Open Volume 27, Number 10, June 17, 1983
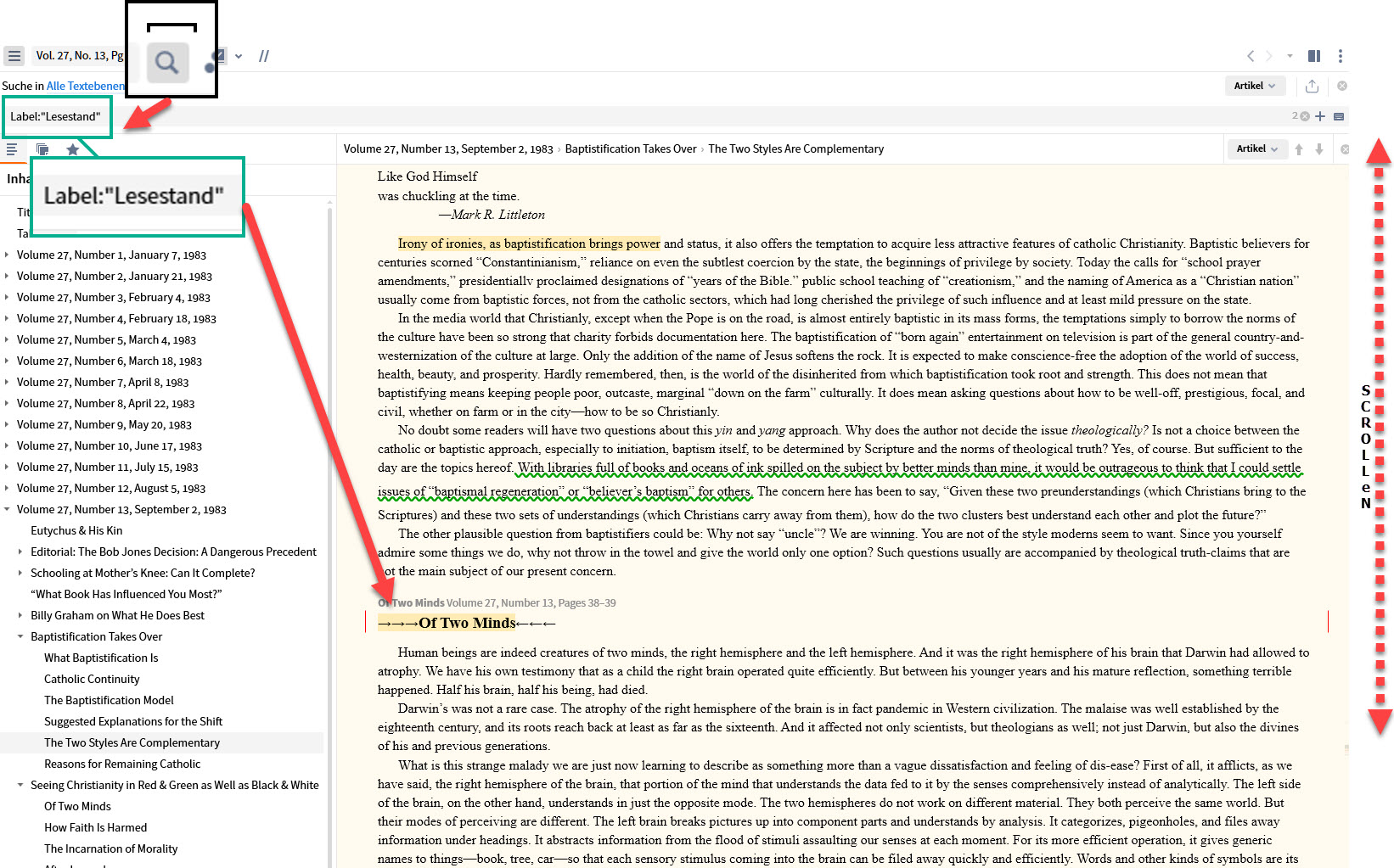1394x868 pixels. pyautogui.click(x=110, y=445)
